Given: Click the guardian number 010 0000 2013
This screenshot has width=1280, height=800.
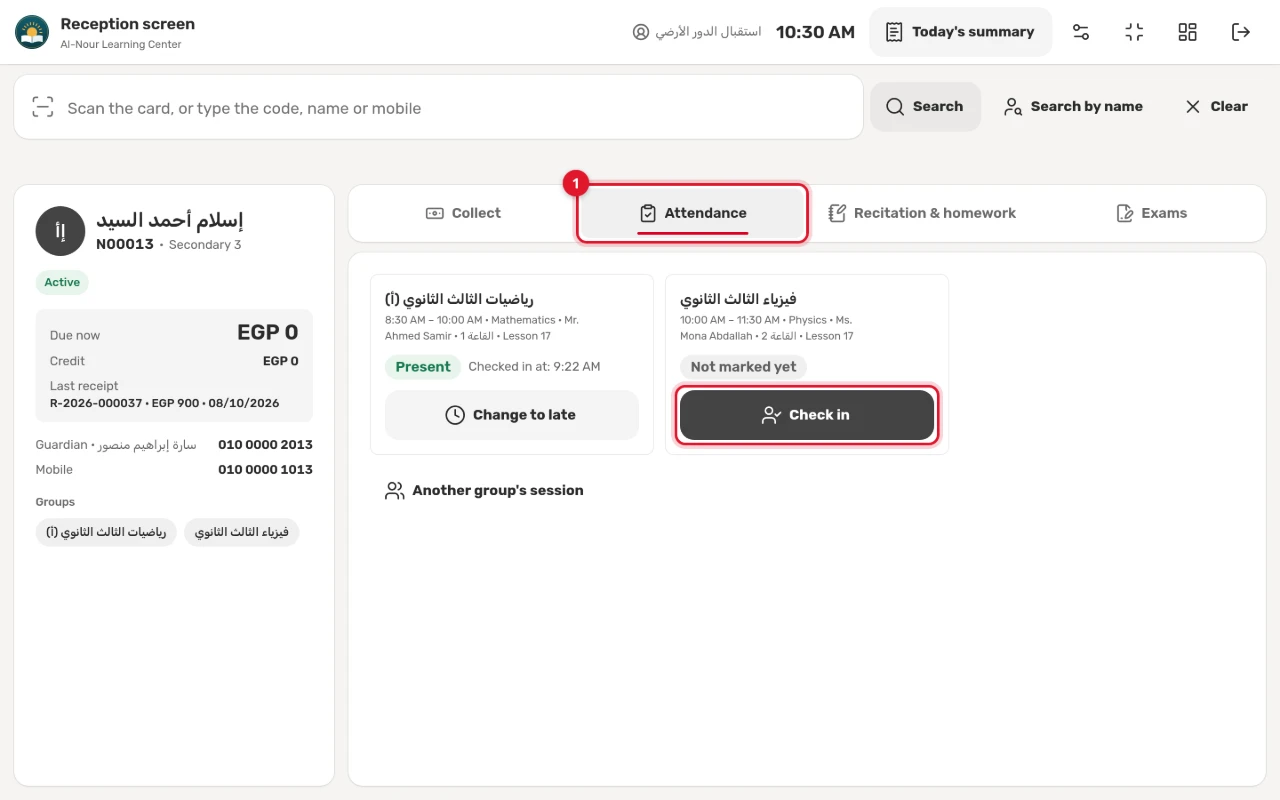Looking at the screenshot, I should (265, 444).
